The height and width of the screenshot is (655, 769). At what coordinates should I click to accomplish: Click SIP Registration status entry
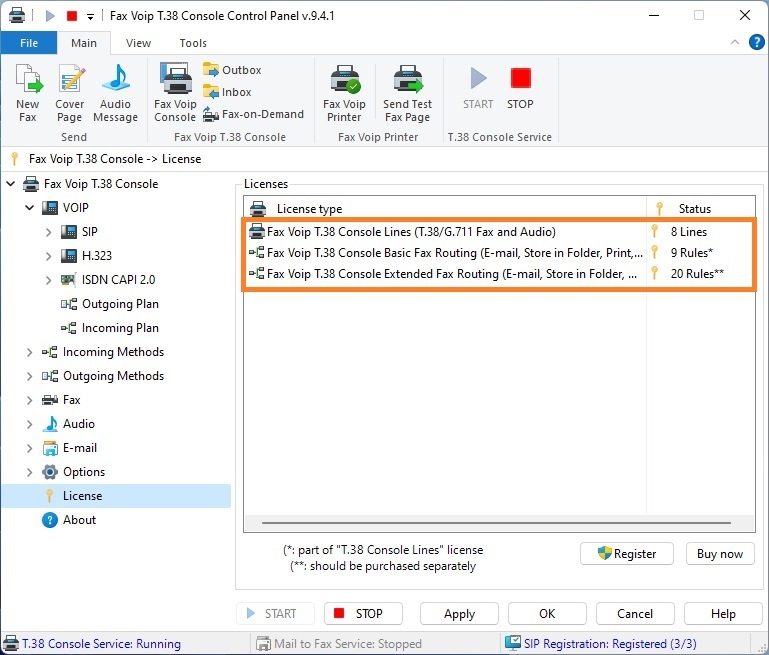pyautogui.click(x=601, y=644)
